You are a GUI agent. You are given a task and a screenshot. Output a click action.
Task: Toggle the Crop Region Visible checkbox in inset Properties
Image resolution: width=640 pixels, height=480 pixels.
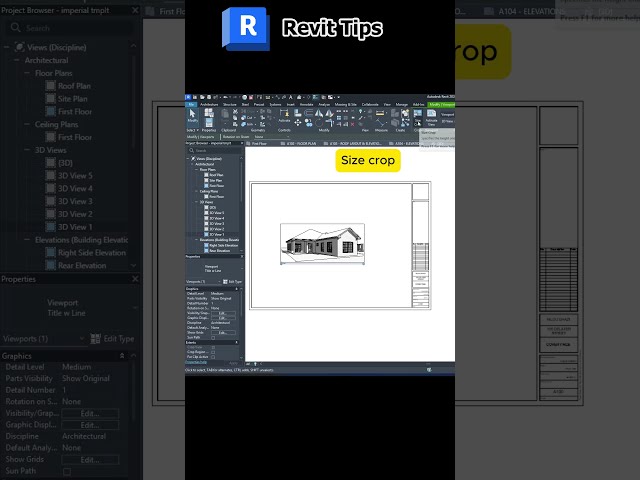coord(213,352)
